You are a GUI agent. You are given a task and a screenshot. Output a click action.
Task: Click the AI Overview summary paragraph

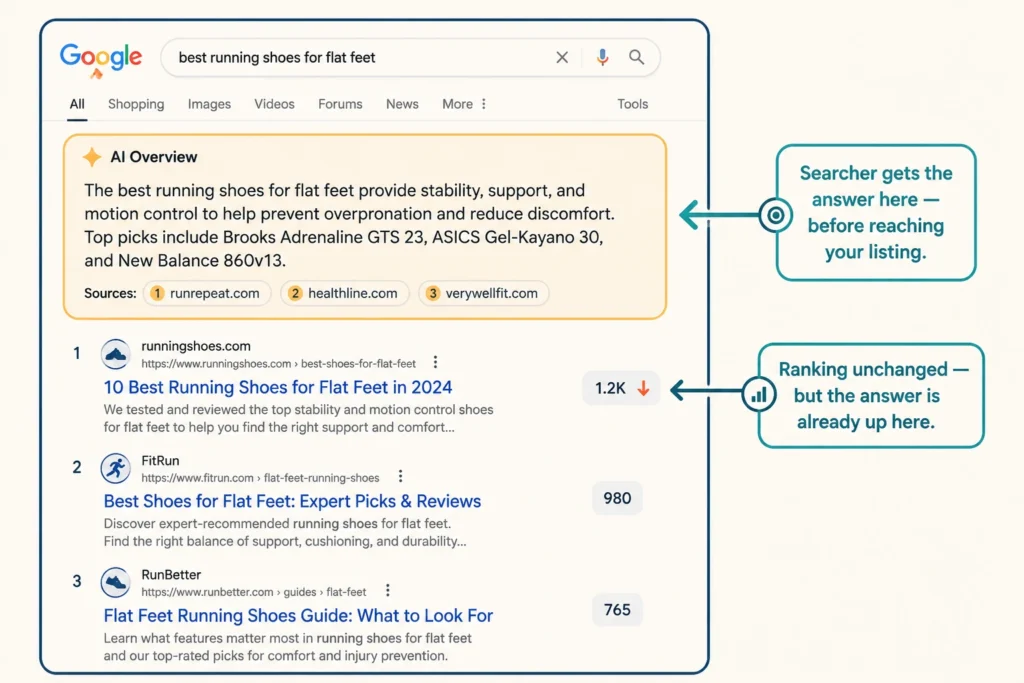pos(349,225)
